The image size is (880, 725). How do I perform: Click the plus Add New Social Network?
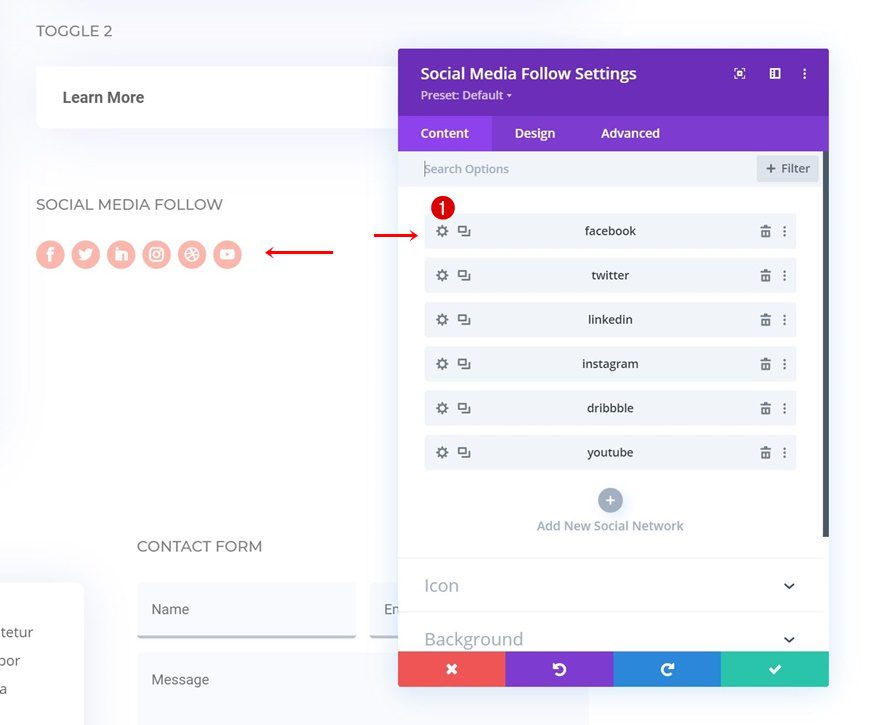(x=611, y=501)
